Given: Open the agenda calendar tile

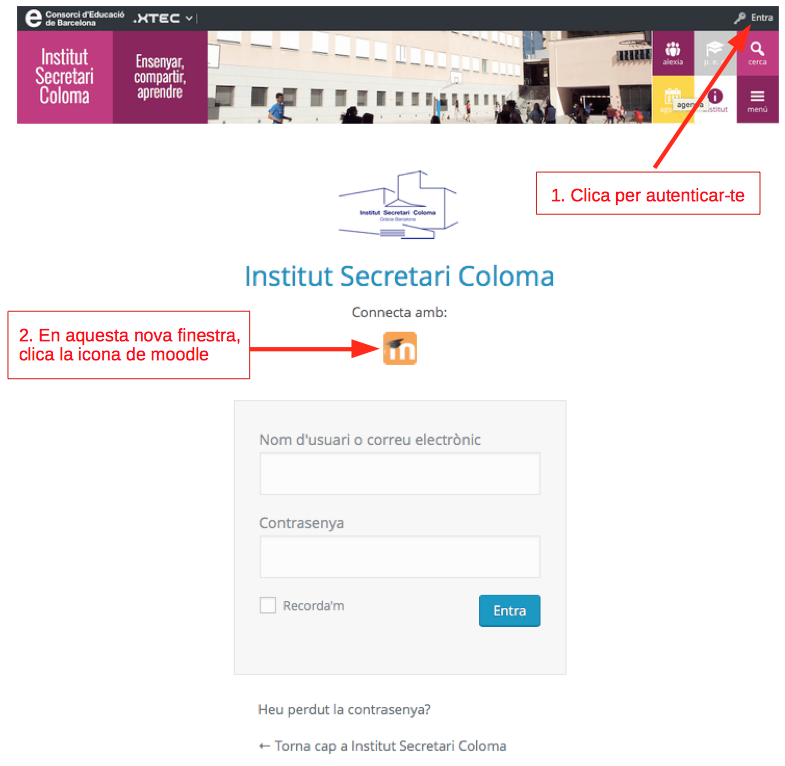Looking at the screenshot, I should pos(673,99).
